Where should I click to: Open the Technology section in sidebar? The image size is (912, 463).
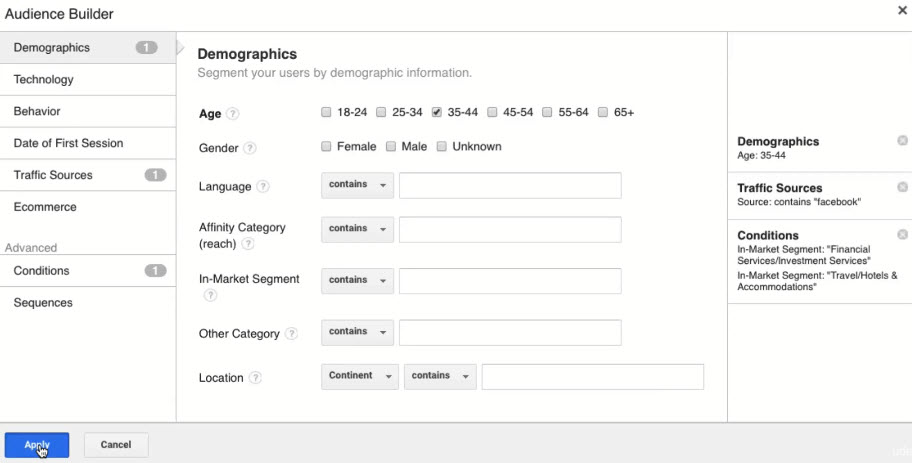pyautogui.click(x=44, y=79)
